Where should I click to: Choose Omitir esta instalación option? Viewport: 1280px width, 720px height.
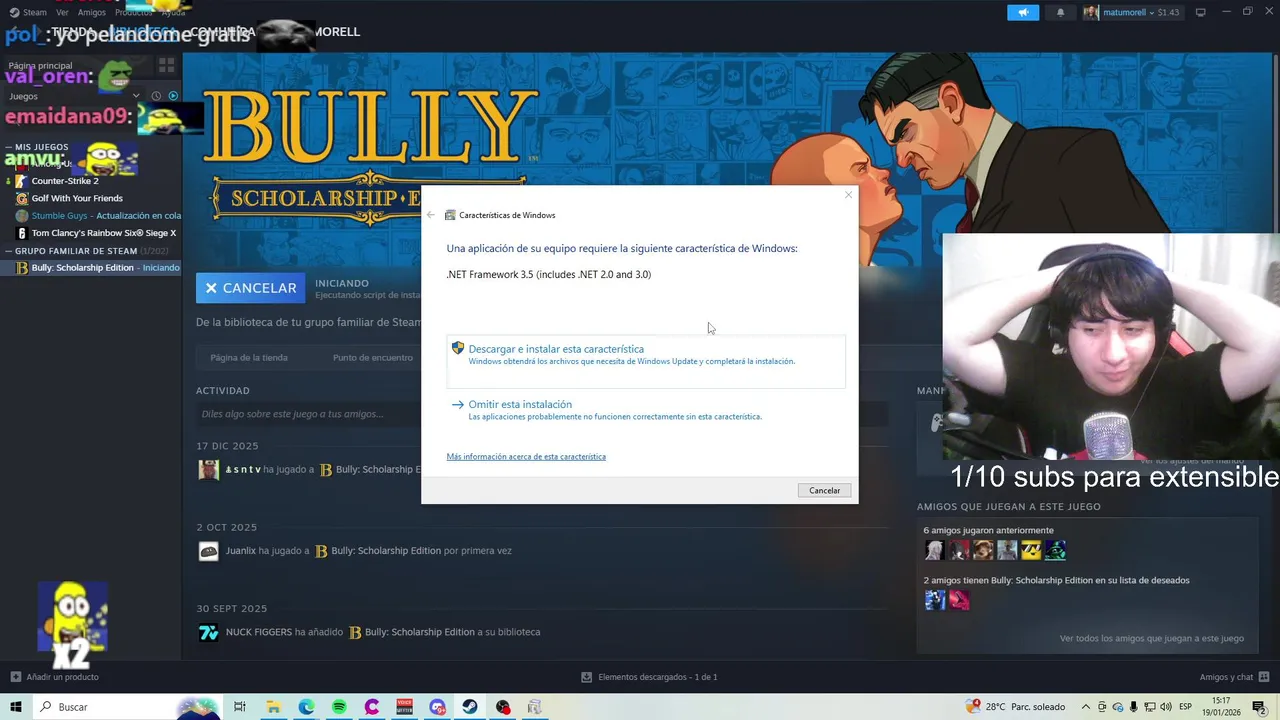coord(646,410)
